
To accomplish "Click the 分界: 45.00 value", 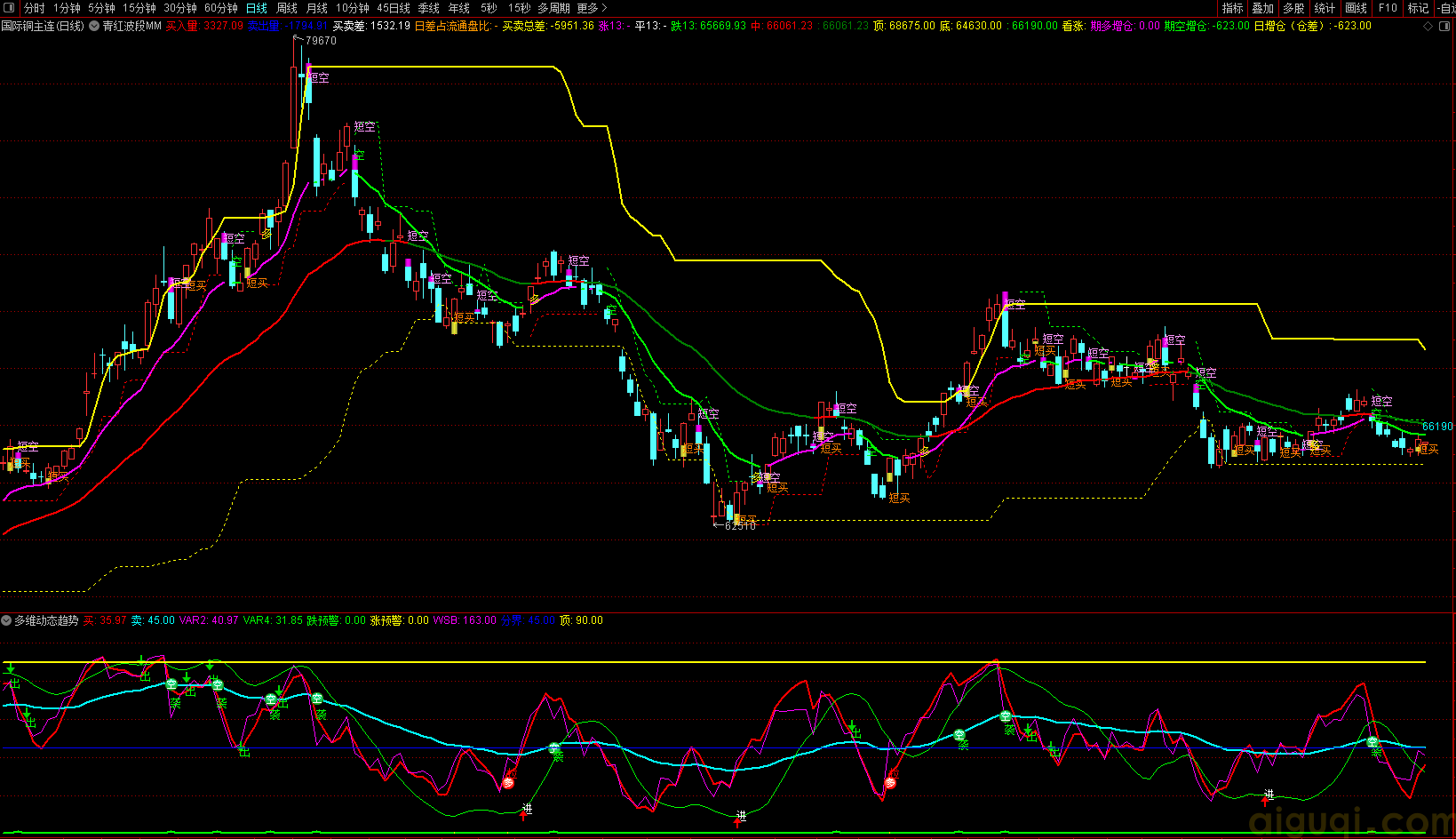I will click(528, 620).
